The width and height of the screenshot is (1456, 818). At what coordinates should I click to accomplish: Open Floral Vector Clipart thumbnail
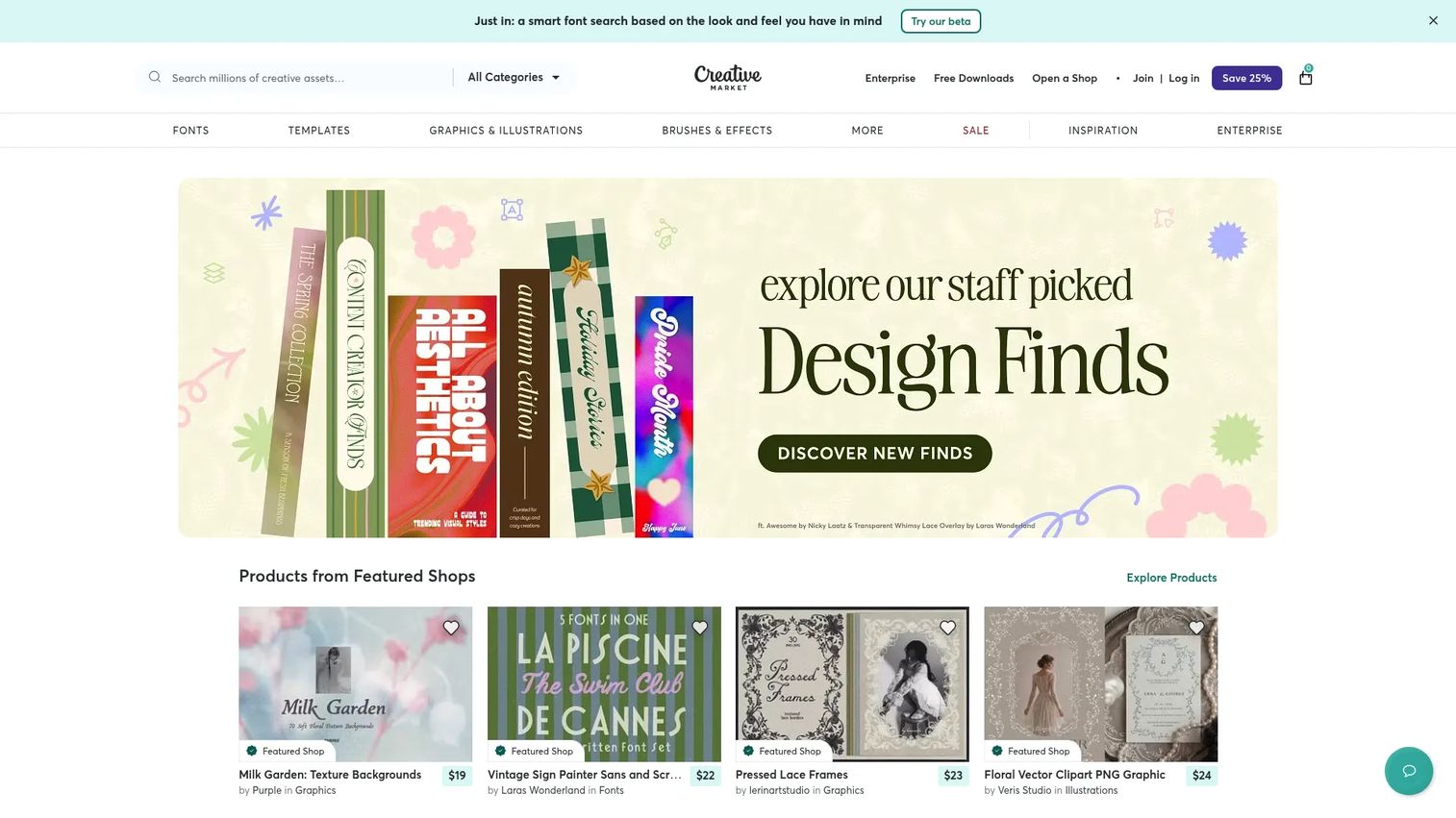[x=1100, y=684]
